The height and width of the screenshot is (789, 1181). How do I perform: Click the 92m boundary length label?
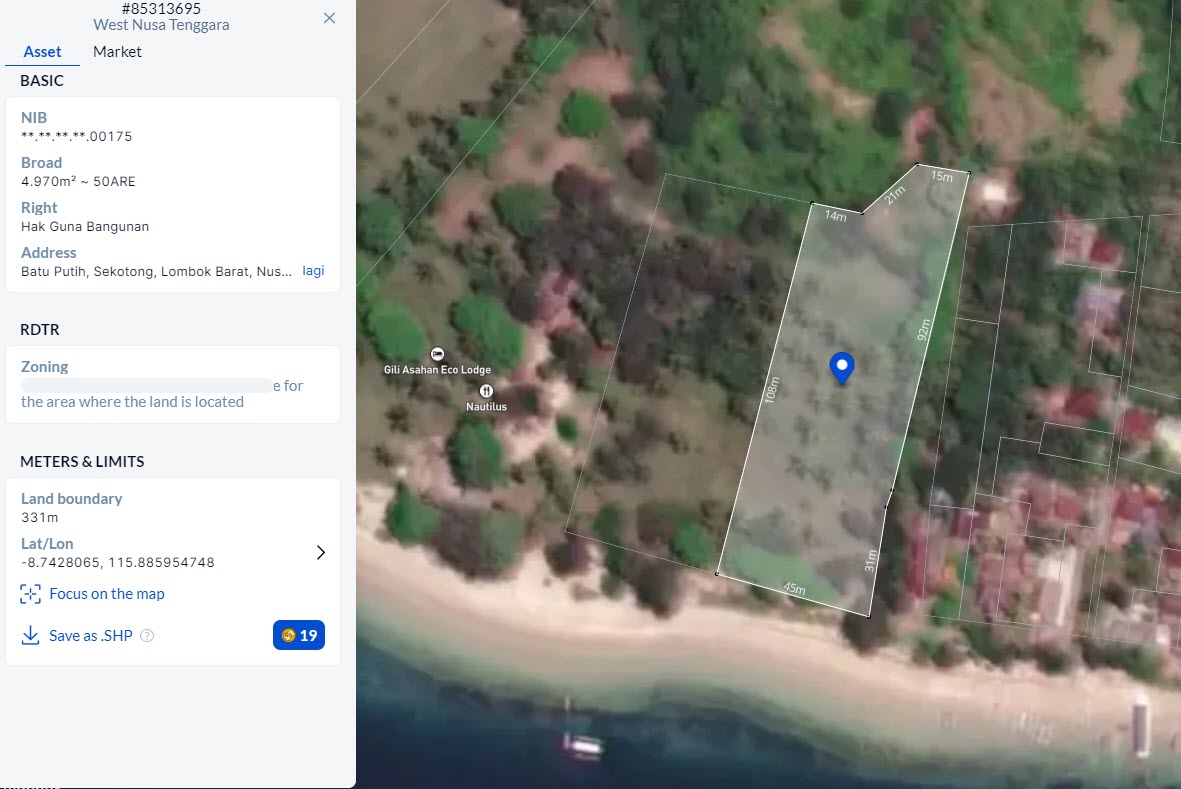point(923,330)
